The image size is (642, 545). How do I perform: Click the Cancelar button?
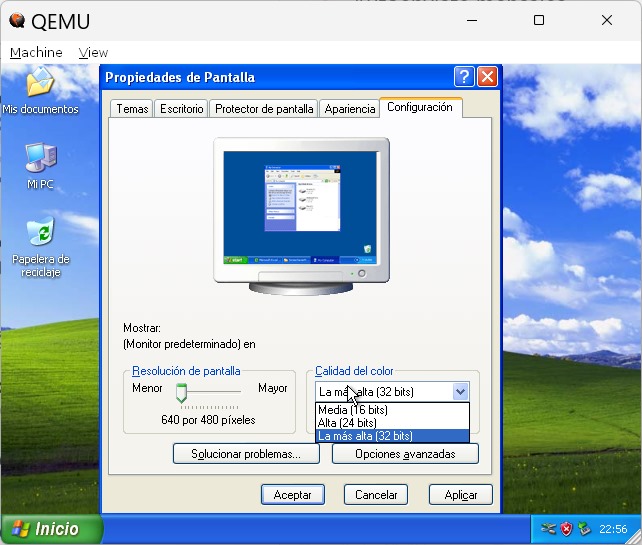click(376, 495)
